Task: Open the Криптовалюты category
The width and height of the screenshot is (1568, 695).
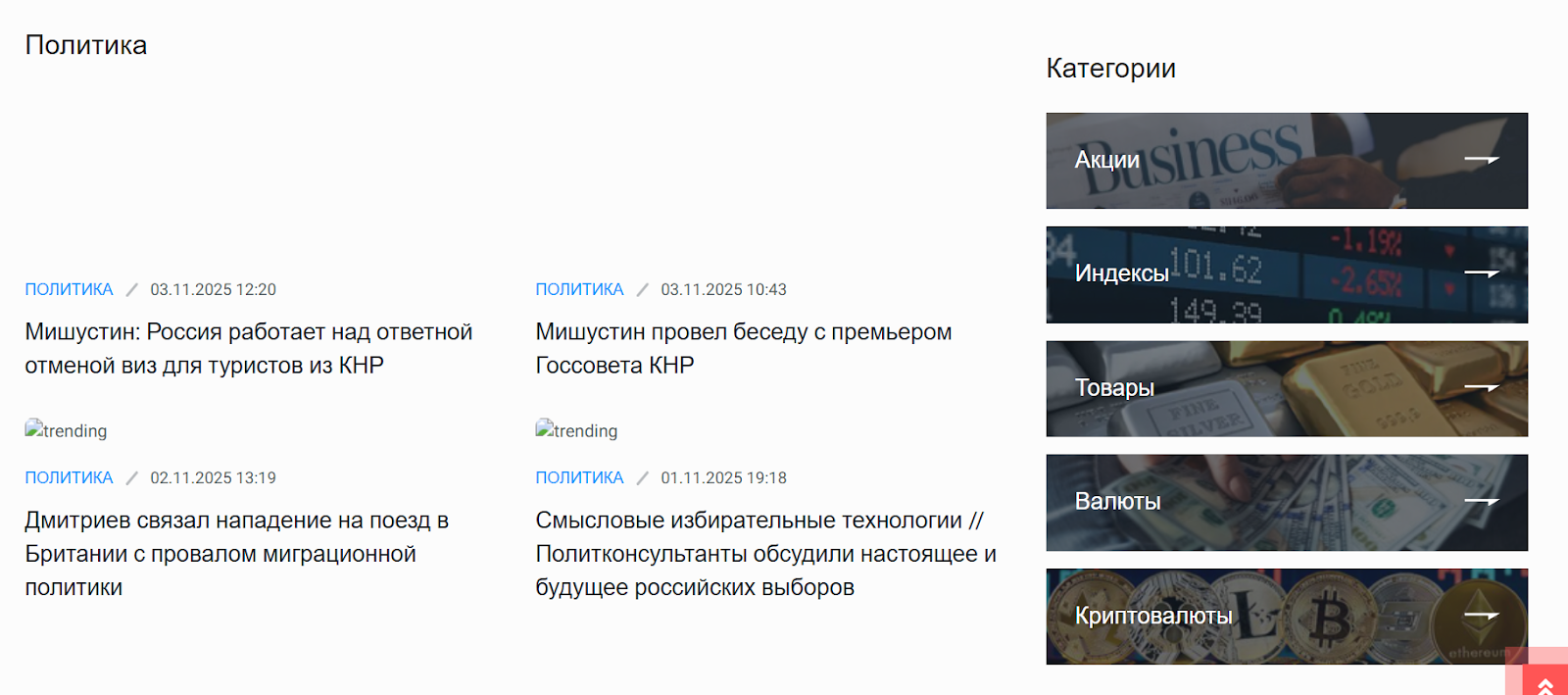Action: (x=1153, y=616)
